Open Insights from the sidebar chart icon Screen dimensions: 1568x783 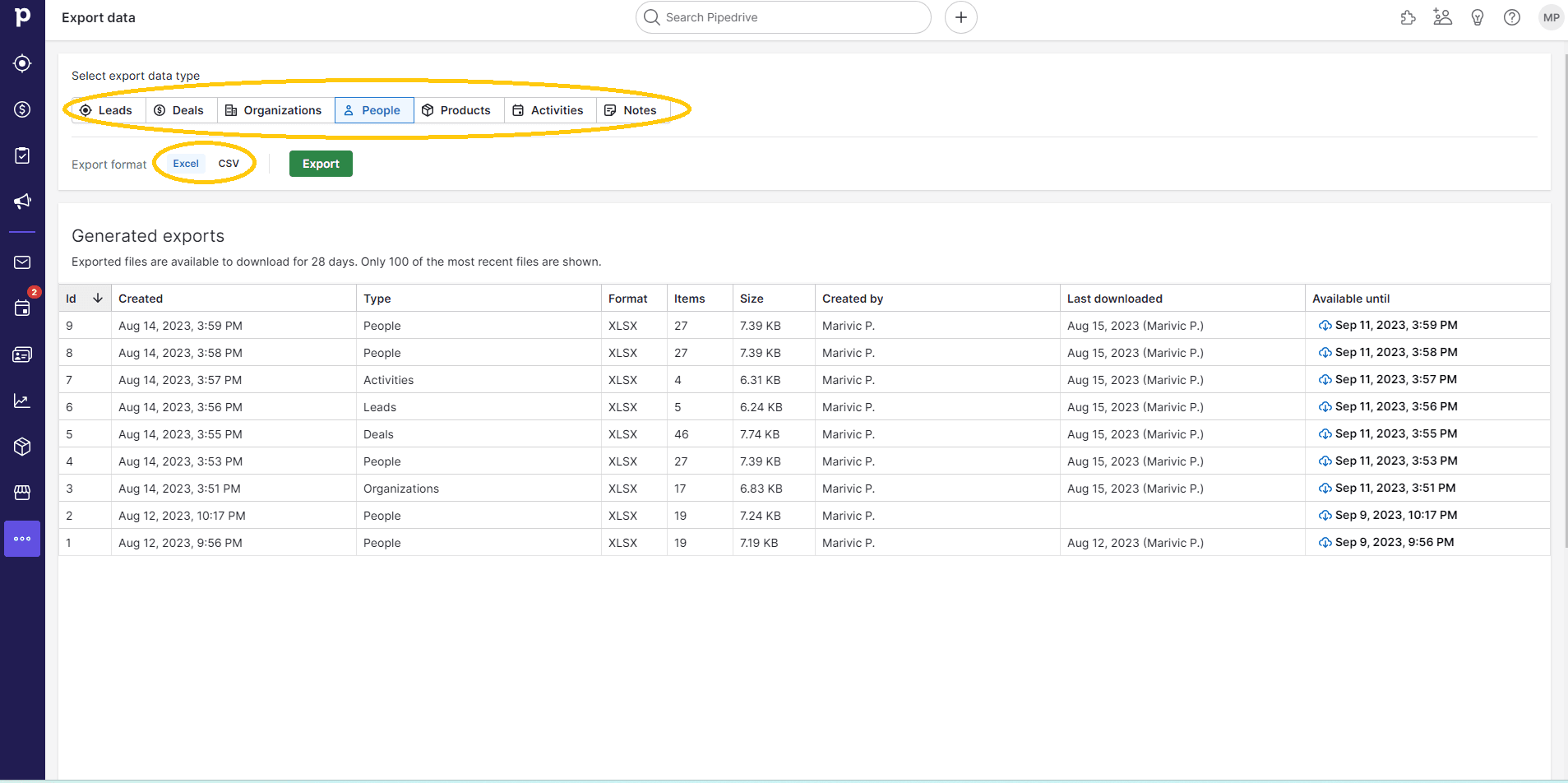(22, 401)
